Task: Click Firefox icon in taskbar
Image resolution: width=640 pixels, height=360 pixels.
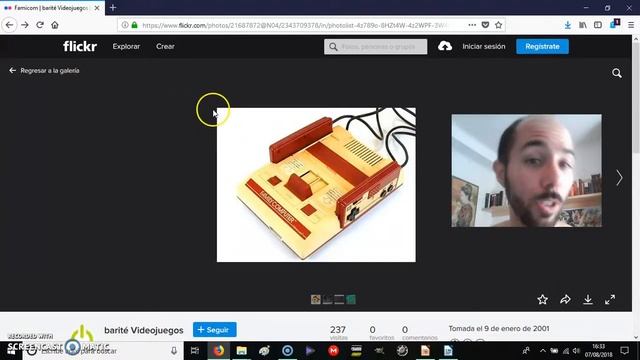Action: 219,351
